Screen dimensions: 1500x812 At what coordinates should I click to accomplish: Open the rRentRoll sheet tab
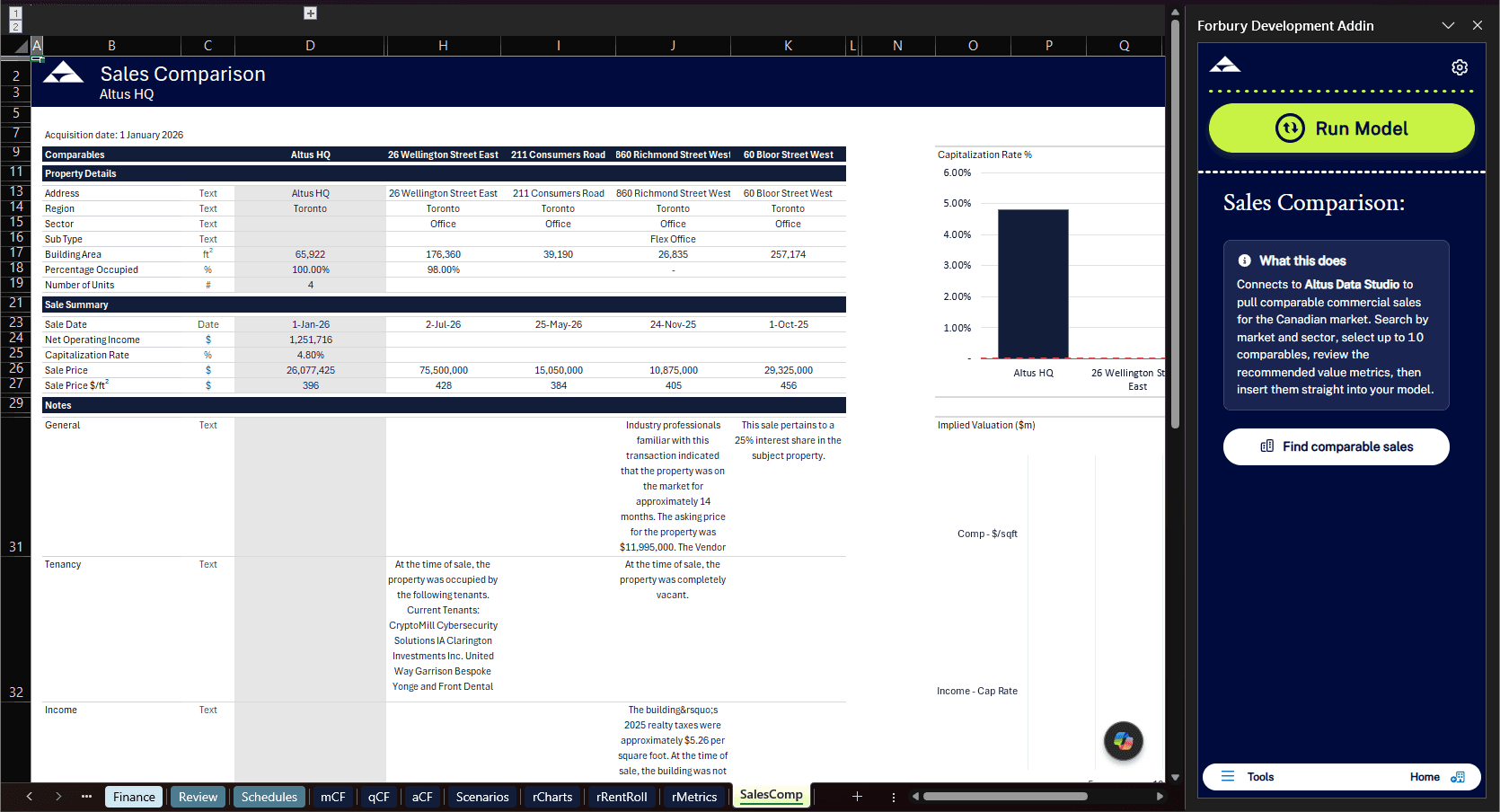coord(622,797)
